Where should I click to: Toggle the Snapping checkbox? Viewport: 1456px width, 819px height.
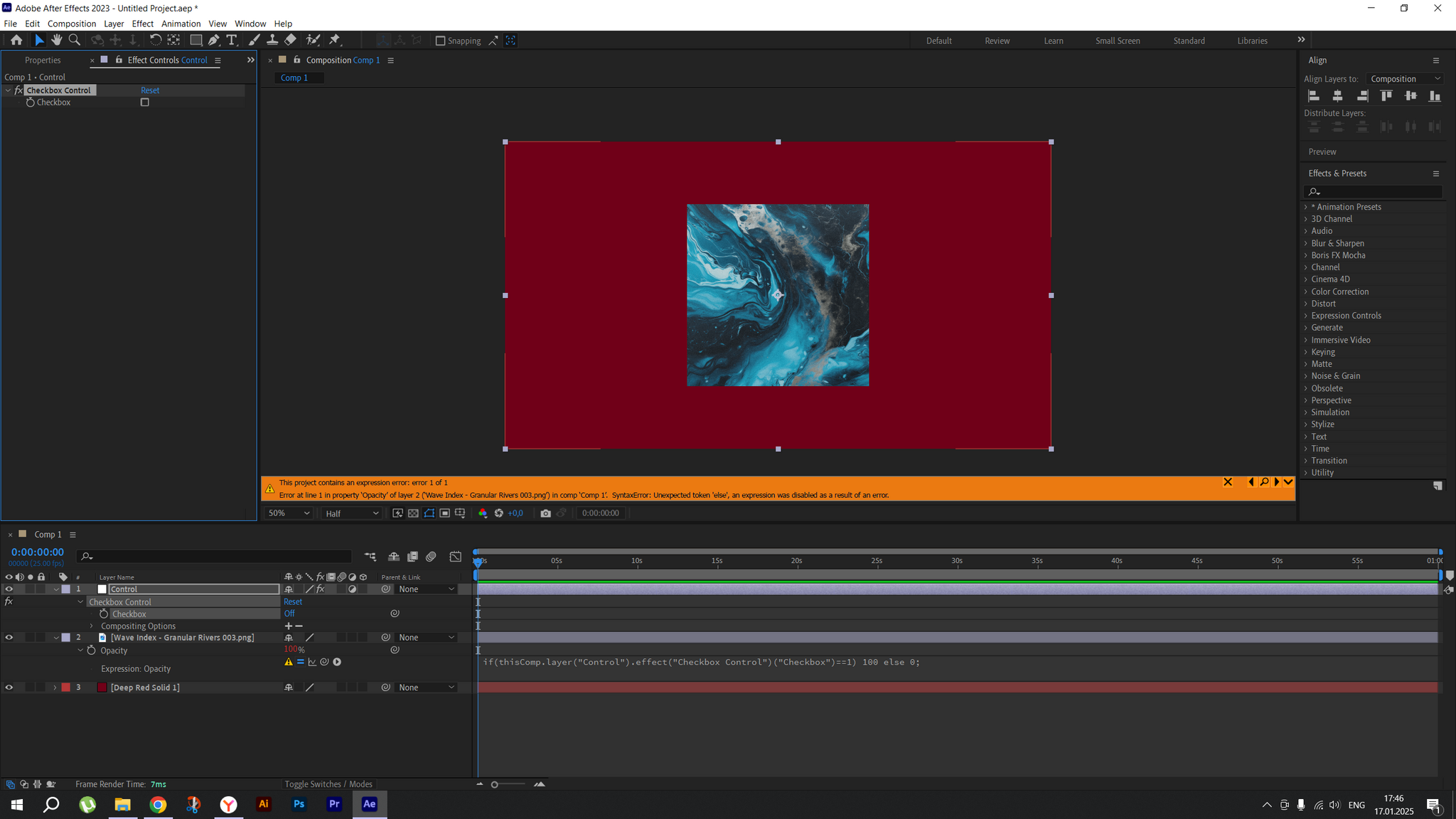440,41
